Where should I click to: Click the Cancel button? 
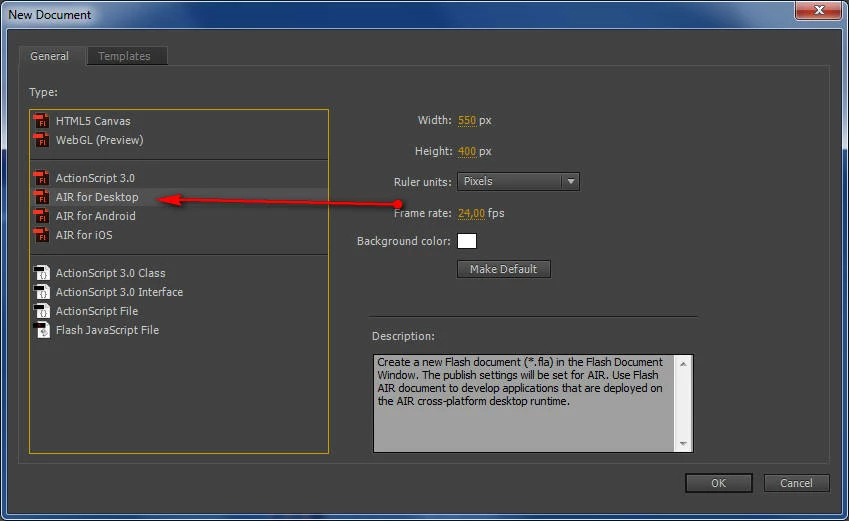click(796, 483)
